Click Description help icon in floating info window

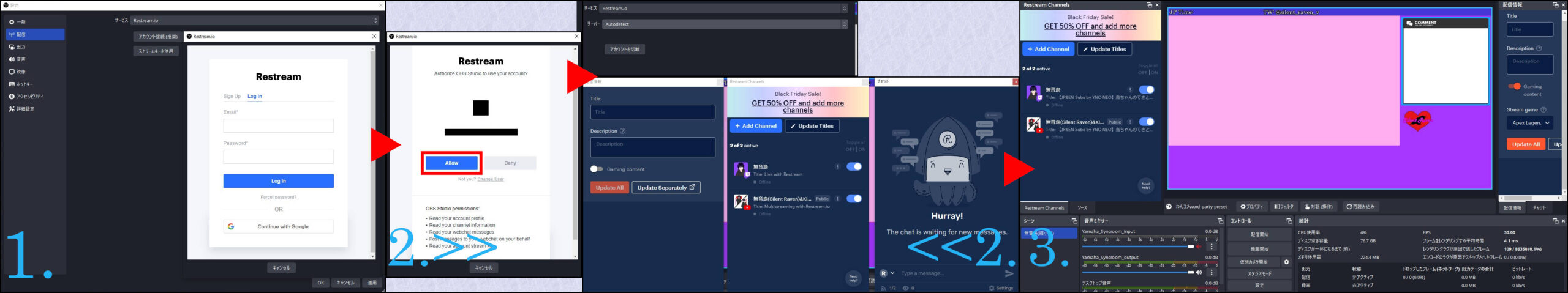point(622,131)
